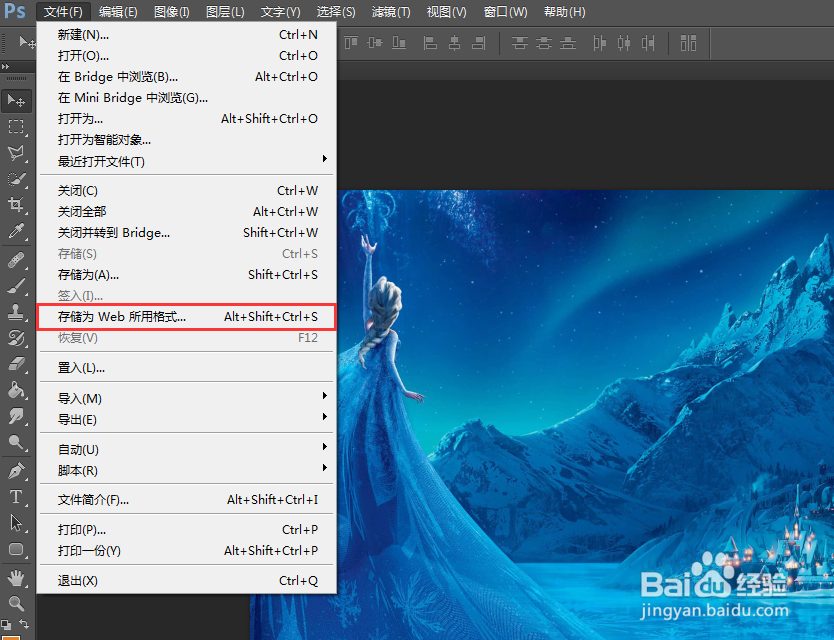This screenshot has height=640, width=834.
Task: Choose 在 Bridge 中浏览(B)... item
Action: (x=186, y=77)
